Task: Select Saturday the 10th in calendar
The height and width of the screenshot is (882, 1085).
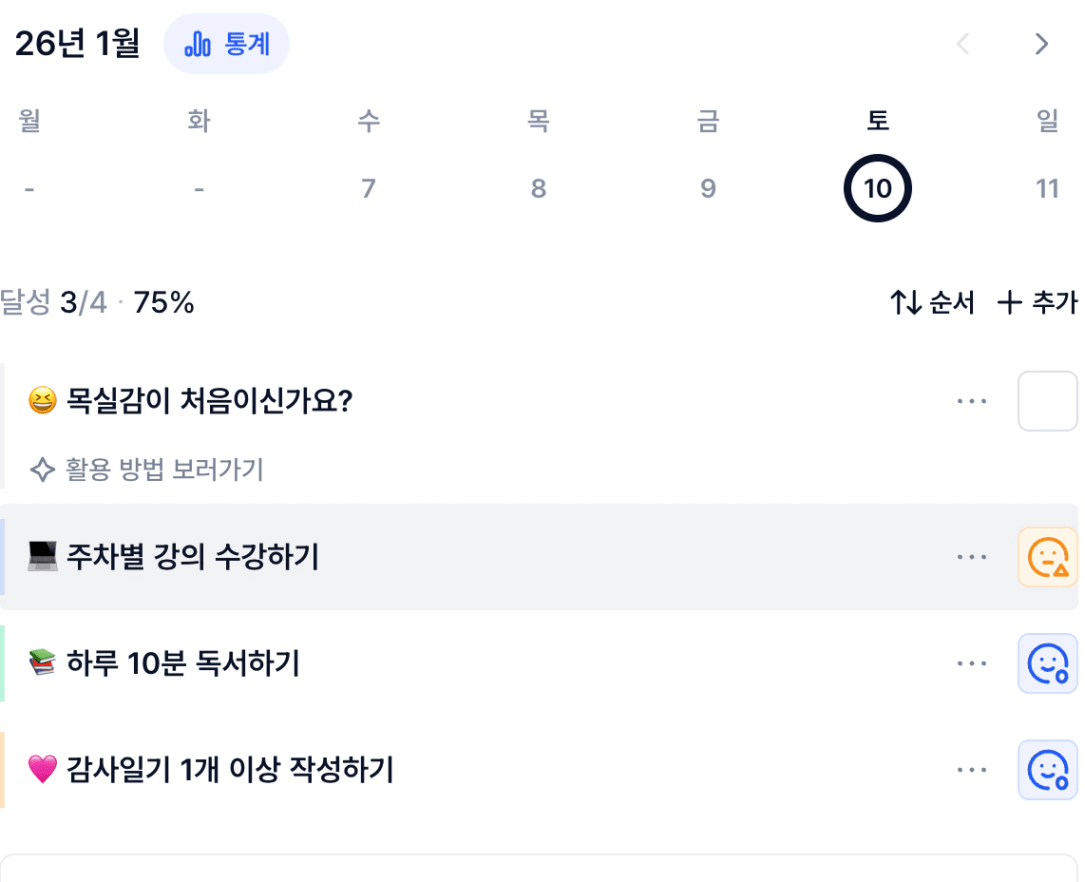Action: pyautogui.click(x=877, y=188)
